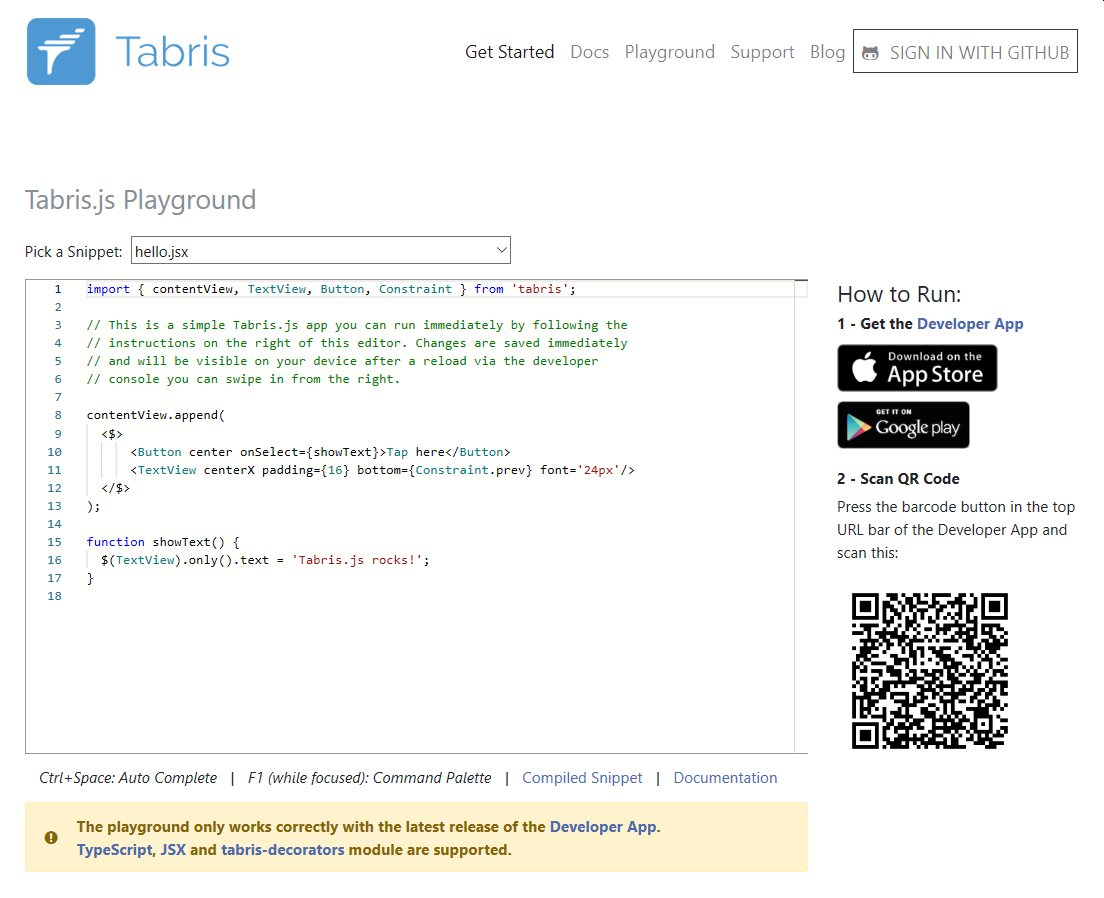Click Get it on Google Play badge
The width and height of the screenshot is (1104, 898).
903,425
